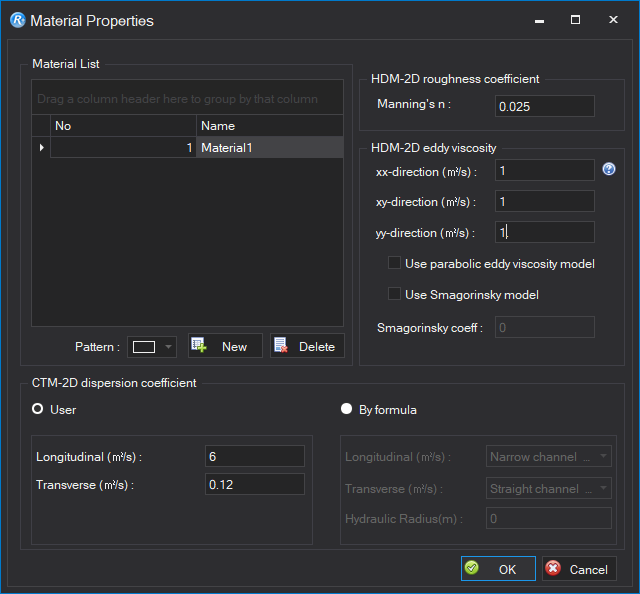
Task: Click the application logo in title bar
Action: point(17,20)
